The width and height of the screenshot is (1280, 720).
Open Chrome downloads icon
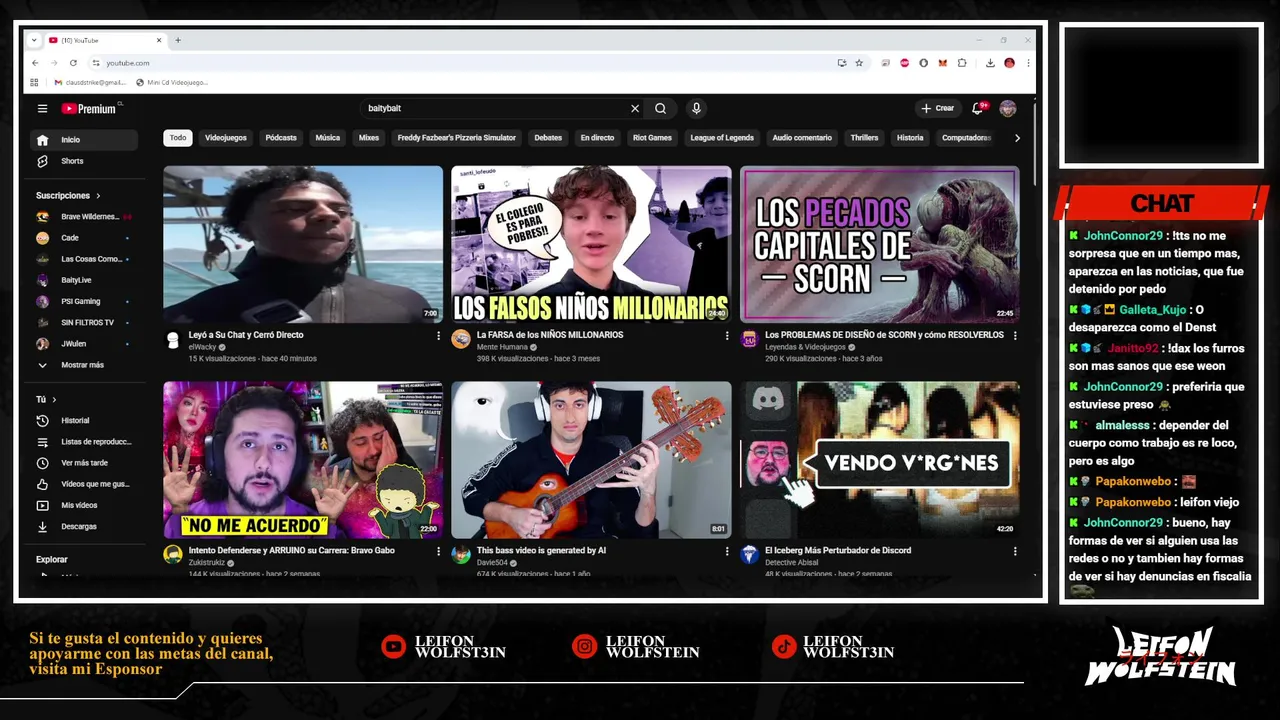pyautogui.click(x=990, y=63)
